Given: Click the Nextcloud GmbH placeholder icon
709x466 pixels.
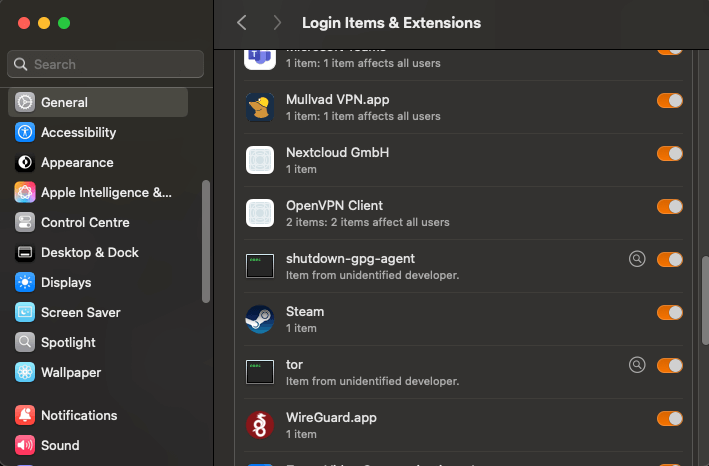Looking at the screenshot, I should [x=260, y=160].
